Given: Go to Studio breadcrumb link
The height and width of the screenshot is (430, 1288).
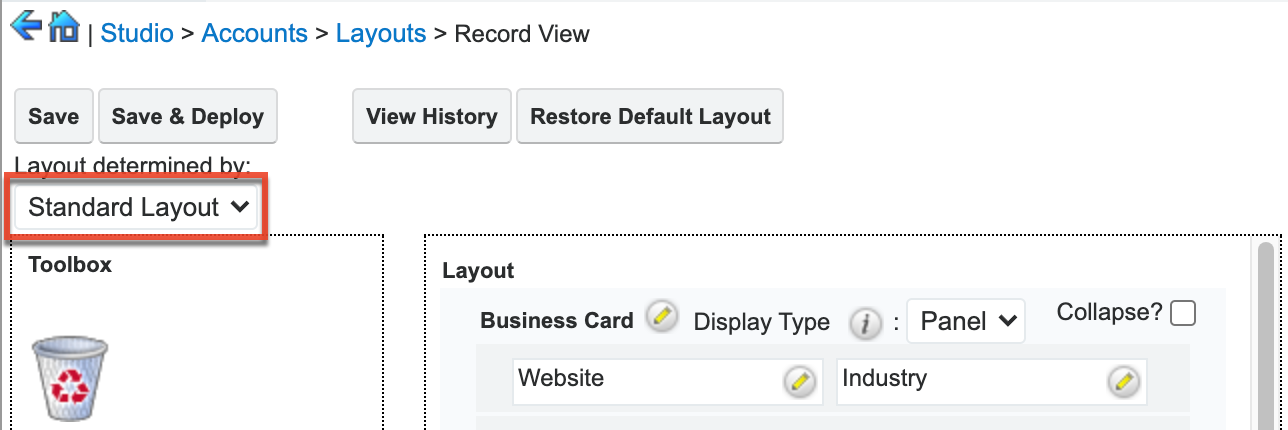Looking at the screenshot, I should point(137,34).
